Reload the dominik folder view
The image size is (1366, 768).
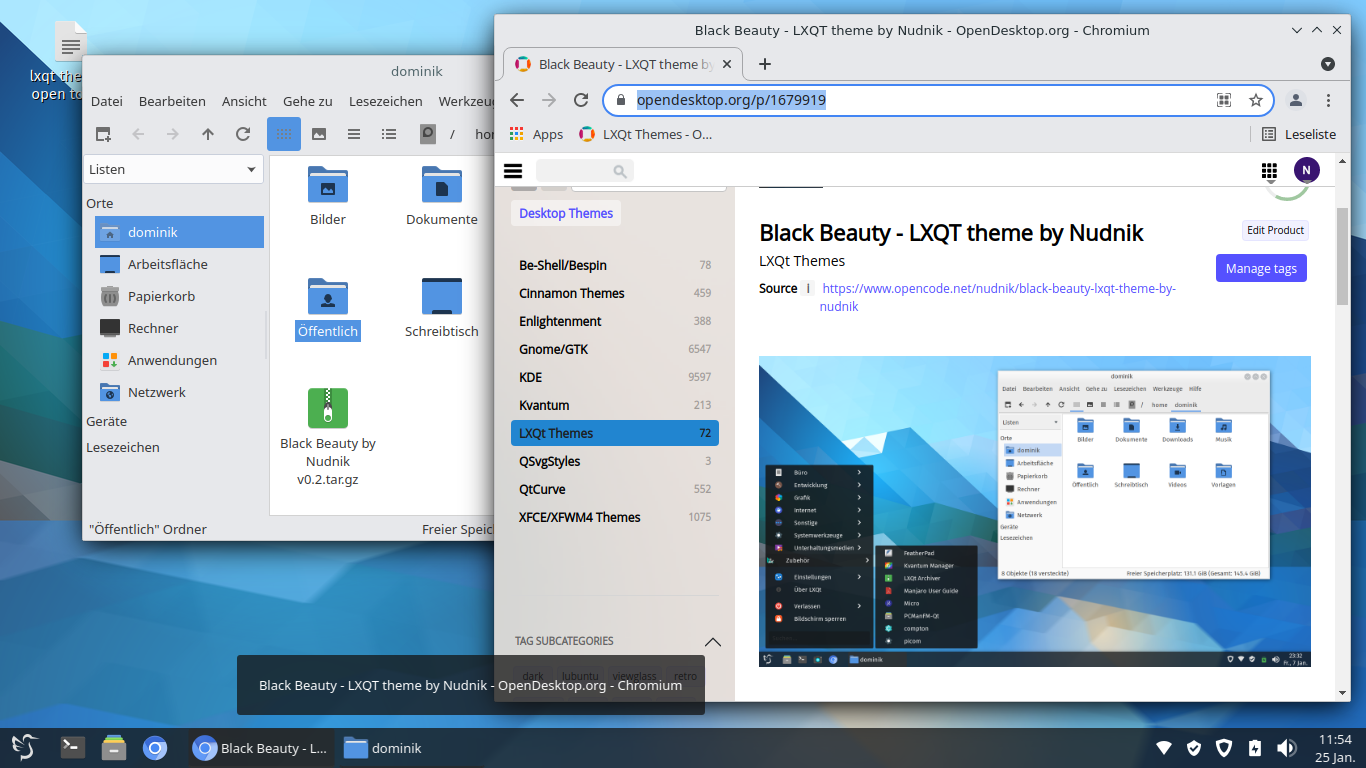243,134
